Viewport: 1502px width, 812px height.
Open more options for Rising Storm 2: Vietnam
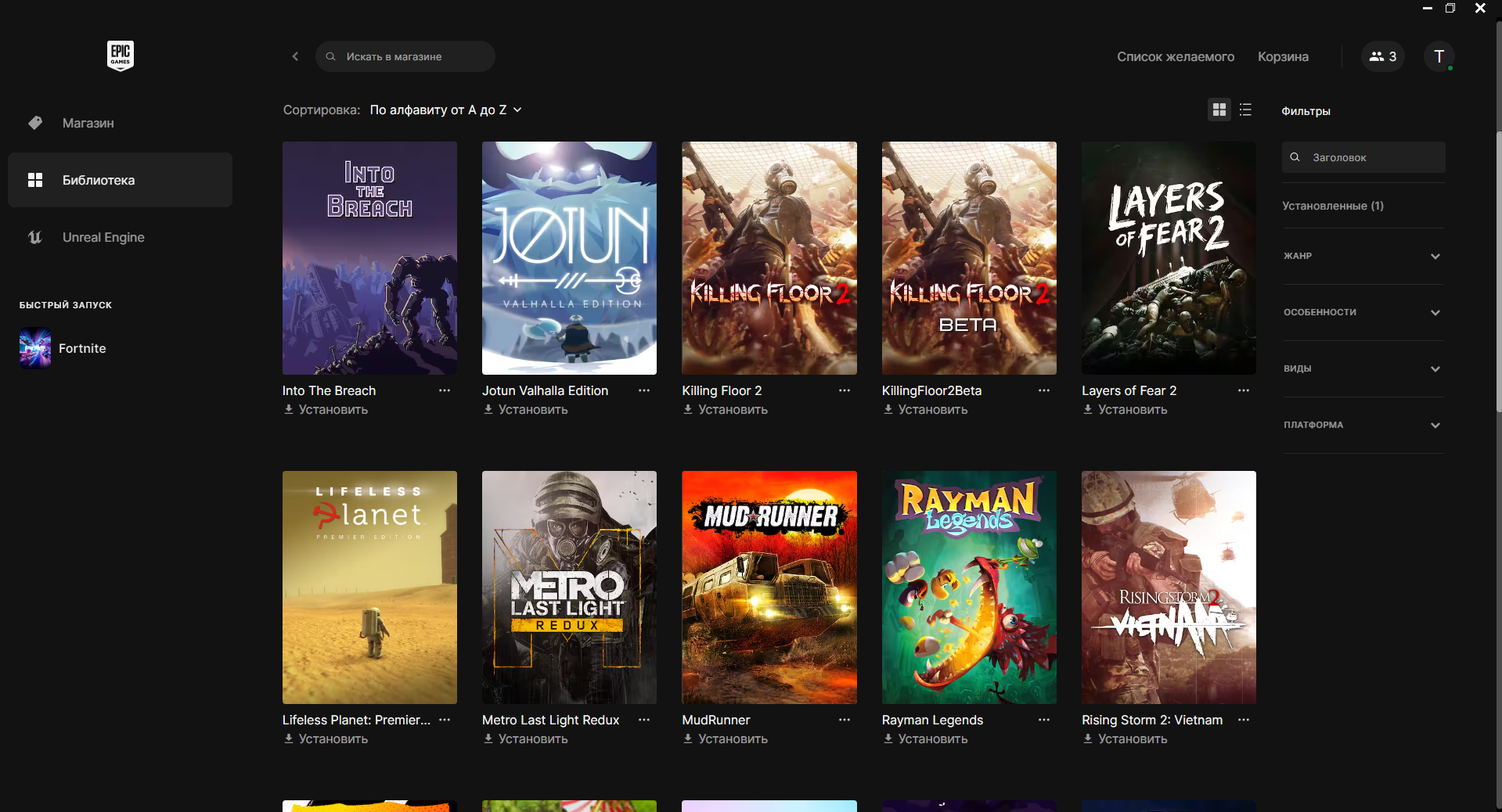(1244, 720)
